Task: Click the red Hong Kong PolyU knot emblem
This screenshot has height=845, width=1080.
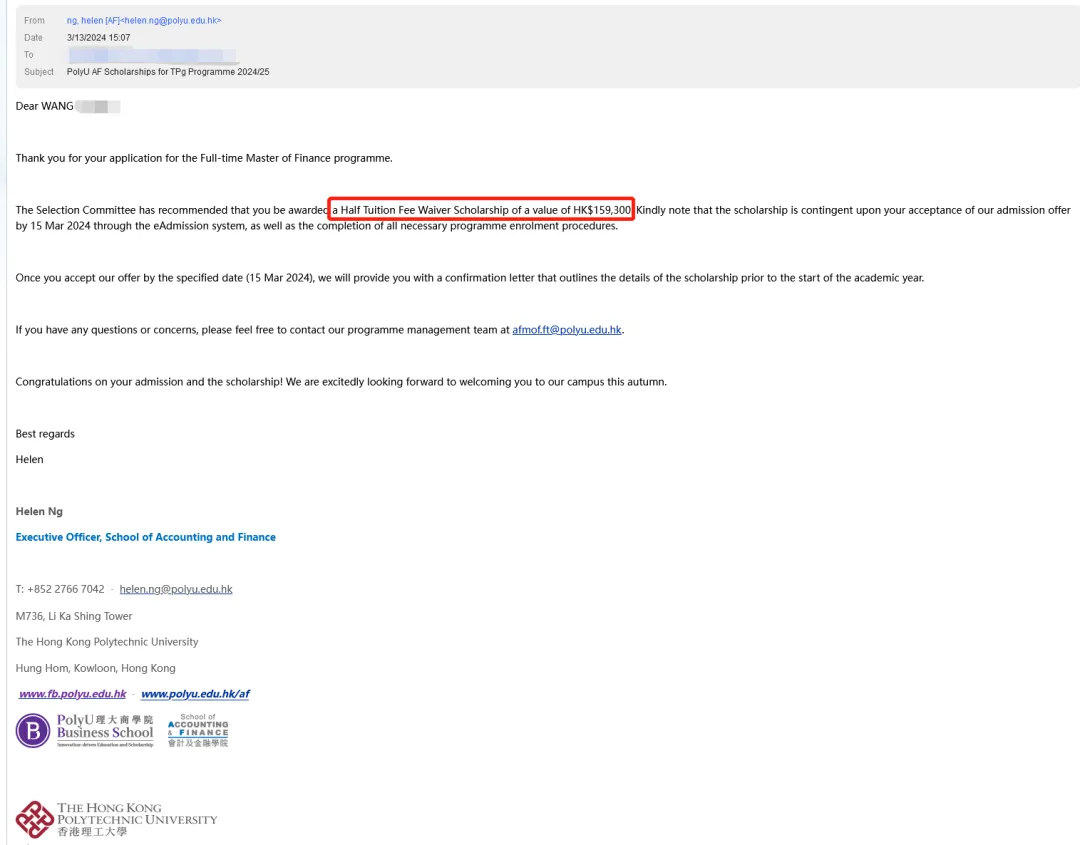Action: pos(35,819)
